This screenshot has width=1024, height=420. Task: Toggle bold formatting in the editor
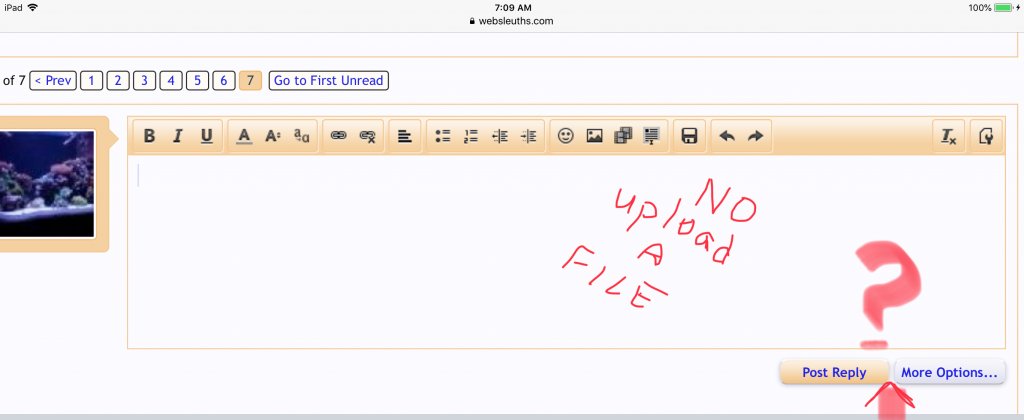(x=149, y=137)
